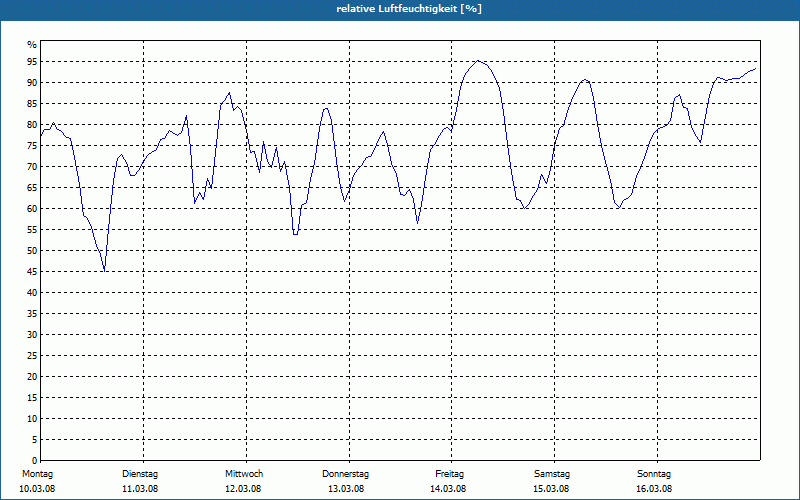Select the 80 y-axis label
The height and width of the screenshot is (500, 800).
(x=32, y=124)
